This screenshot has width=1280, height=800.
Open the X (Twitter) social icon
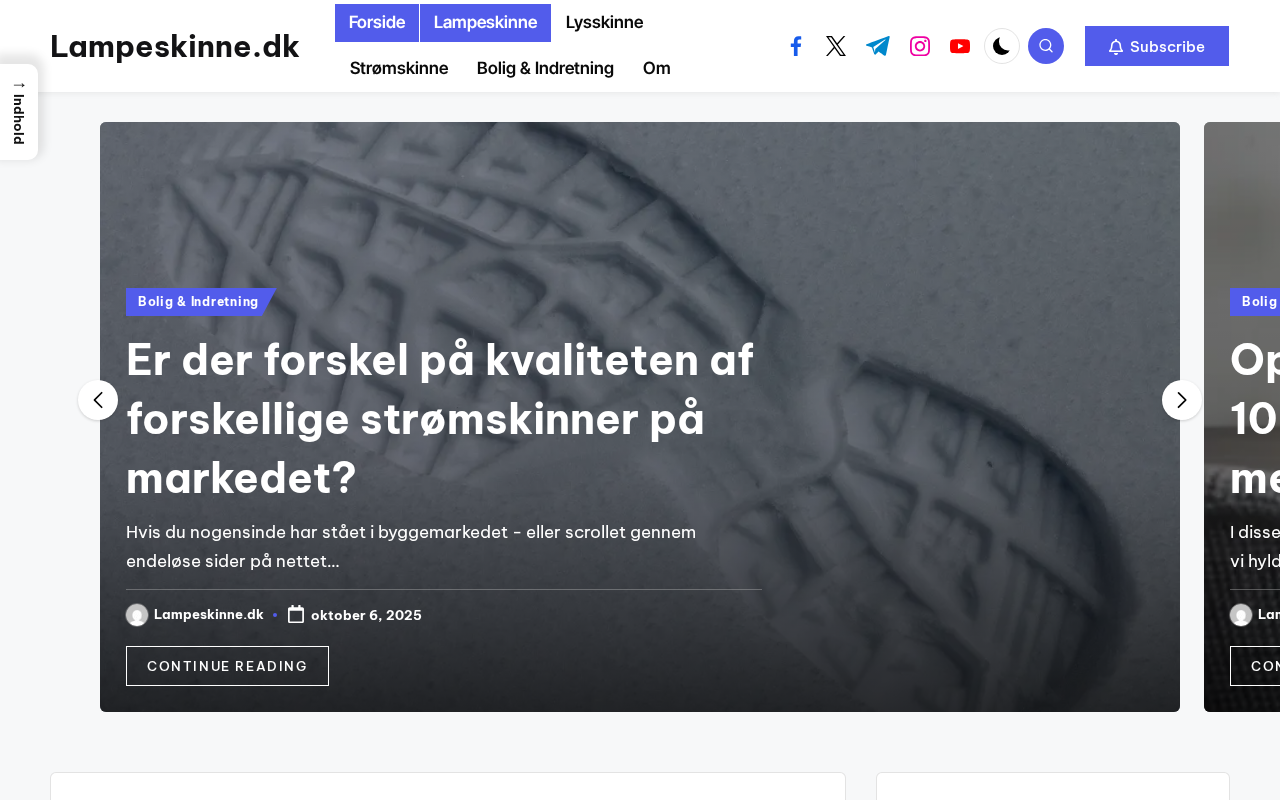tap(836, 46)
